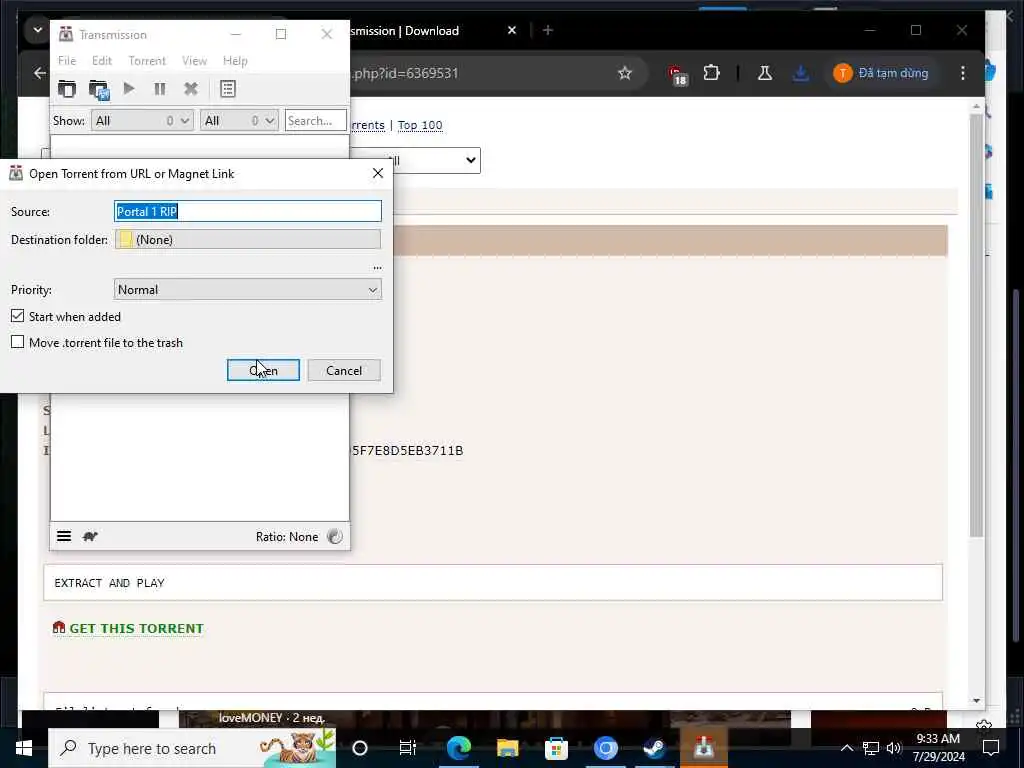Open the browser Extensions puzzle icon
The width and height of the screenshot is (1024, 768).
point(711,73)
